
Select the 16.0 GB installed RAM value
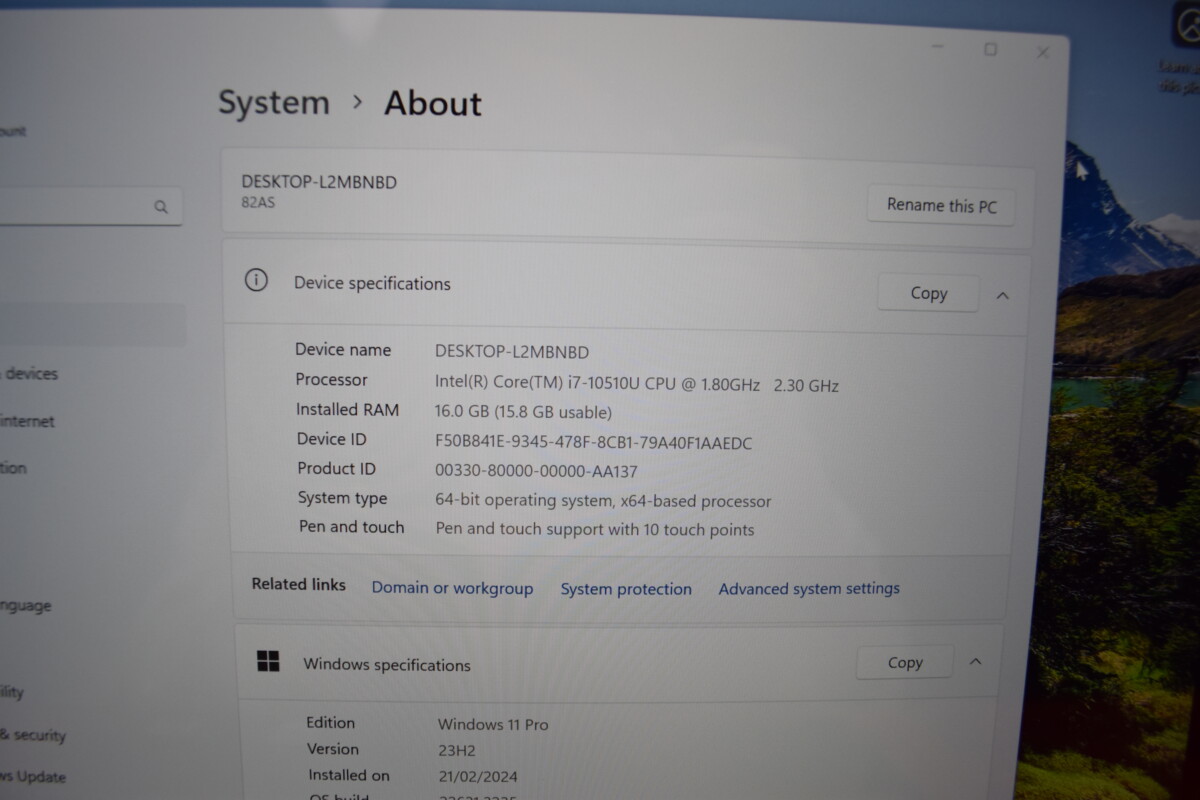[x=523, y=412]
